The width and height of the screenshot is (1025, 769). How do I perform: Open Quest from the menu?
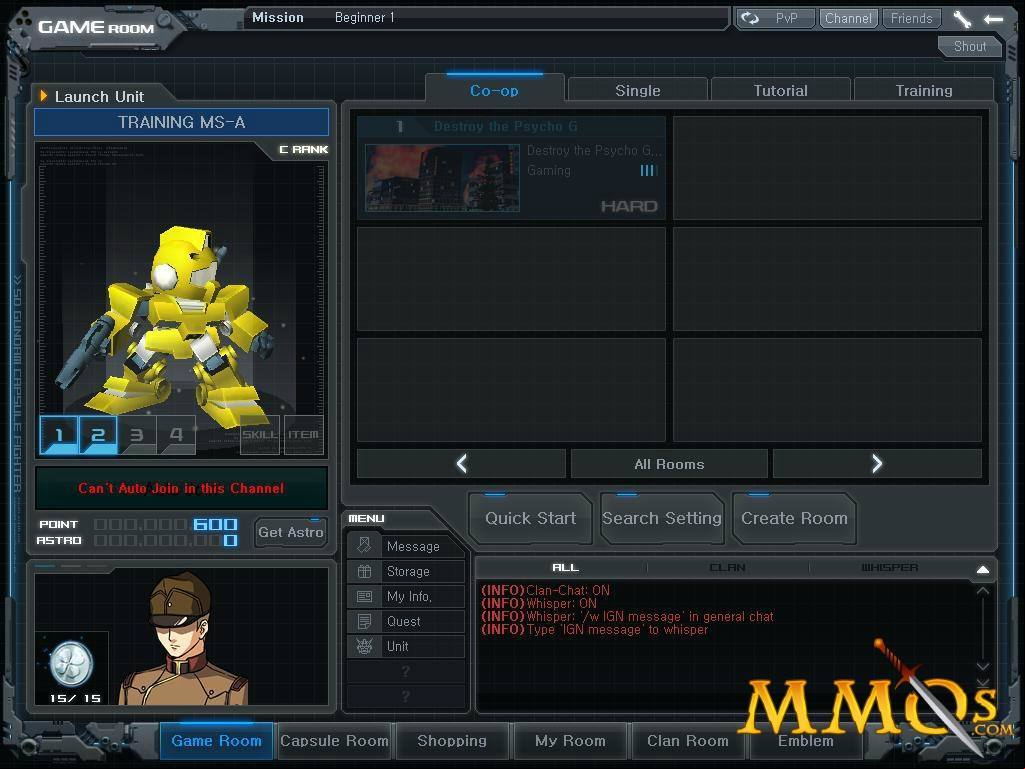(x=406, y=621)
